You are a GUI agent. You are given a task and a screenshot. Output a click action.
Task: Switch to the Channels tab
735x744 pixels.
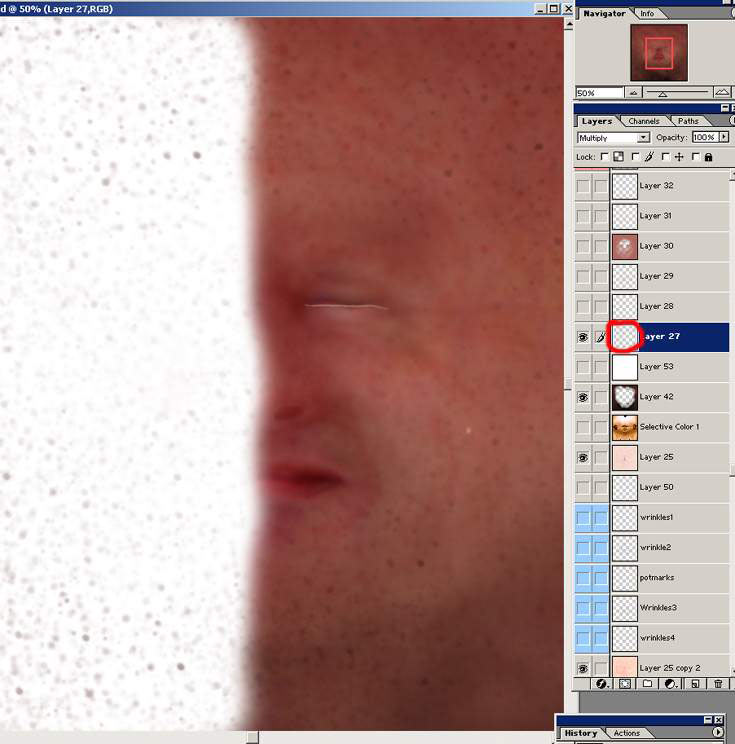tap(644, 121)
